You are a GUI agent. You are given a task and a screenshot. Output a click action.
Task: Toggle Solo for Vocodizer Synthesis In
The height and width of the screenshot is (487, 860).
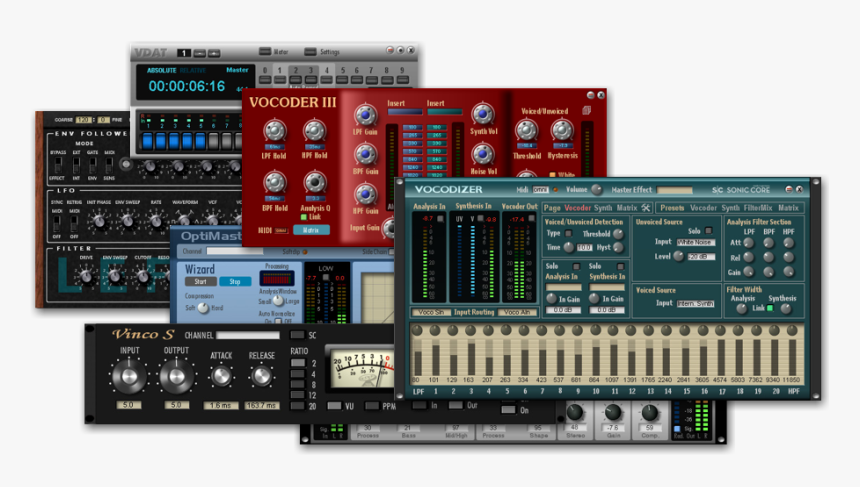tap(621, 267)
